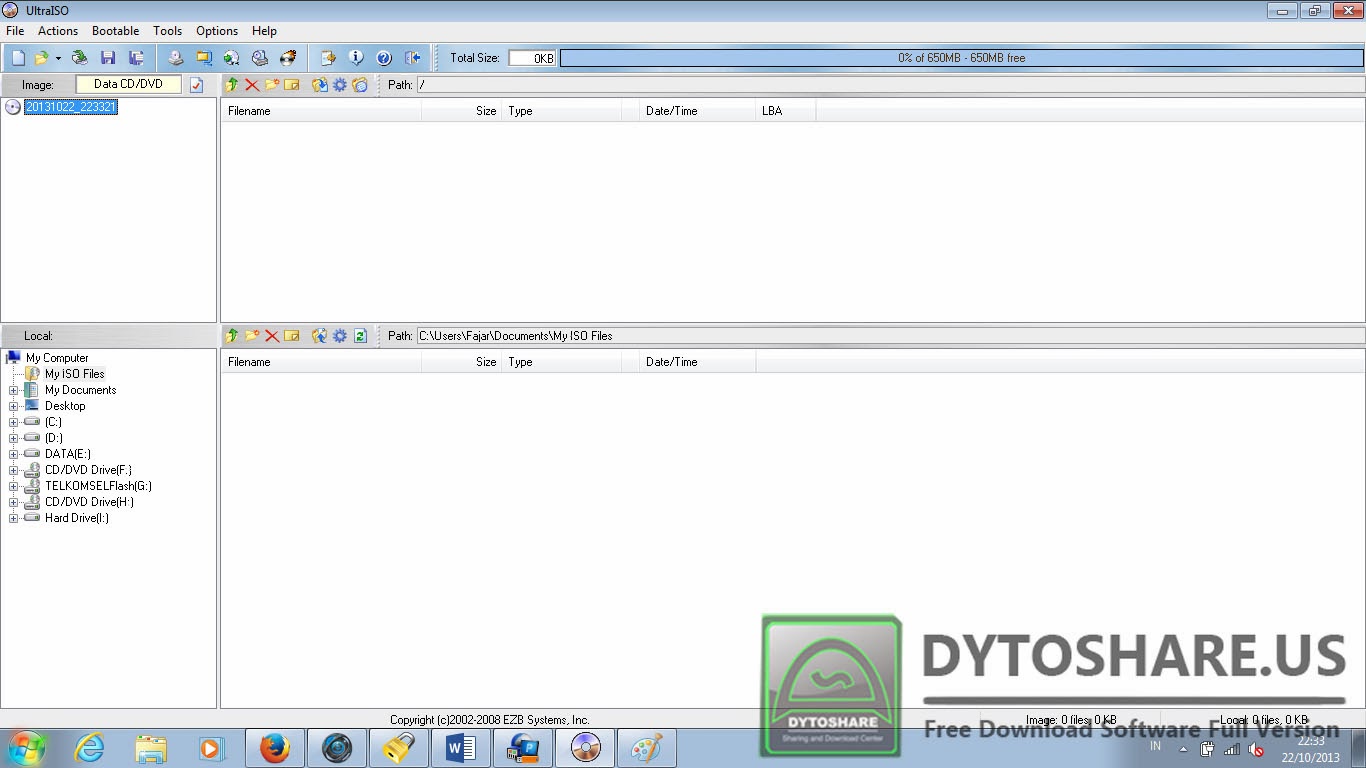Open the File menu
The height and width of the screenshot is (768, 1366).
pyautogui.click(x=15, y=31)
